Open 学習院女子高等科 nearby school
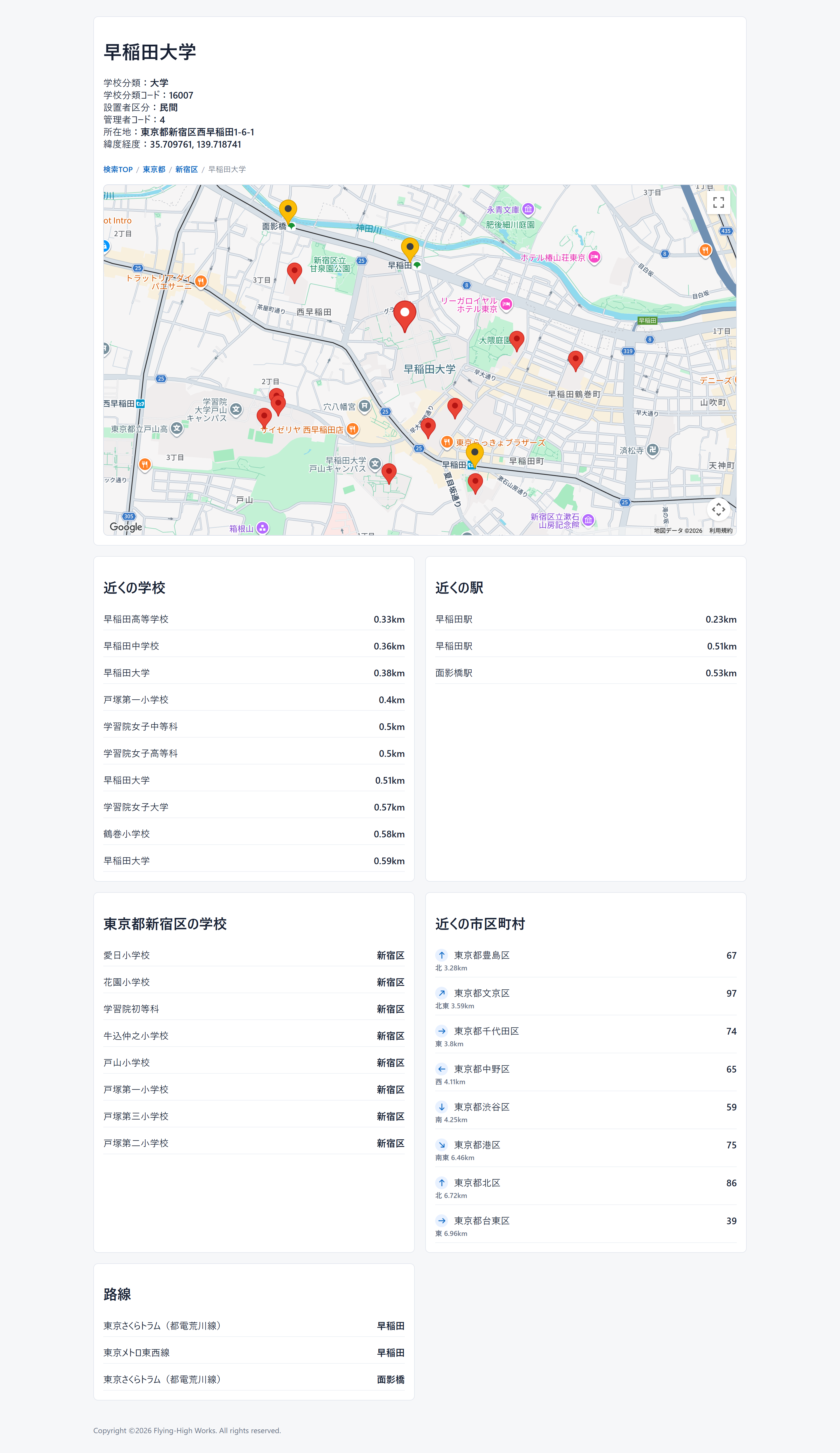 tap(254, 754)
